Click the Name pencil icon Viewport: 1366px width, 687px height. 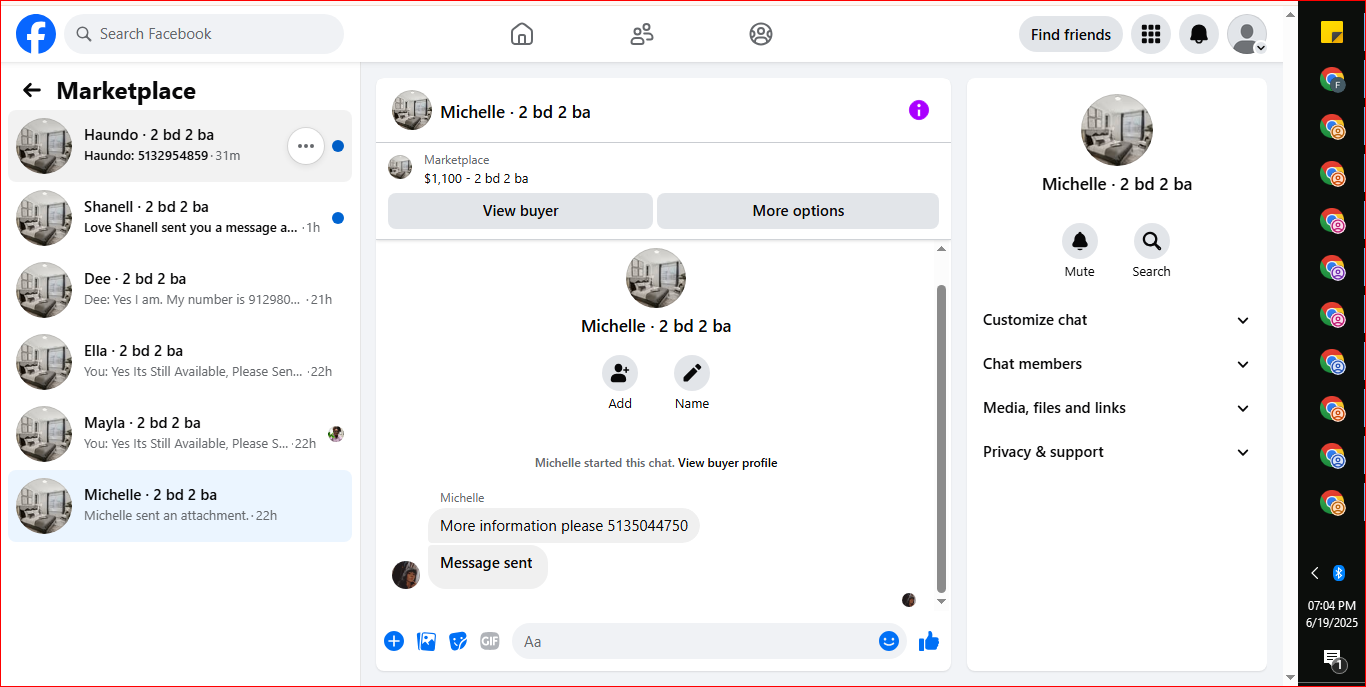(x=692, y=374)
